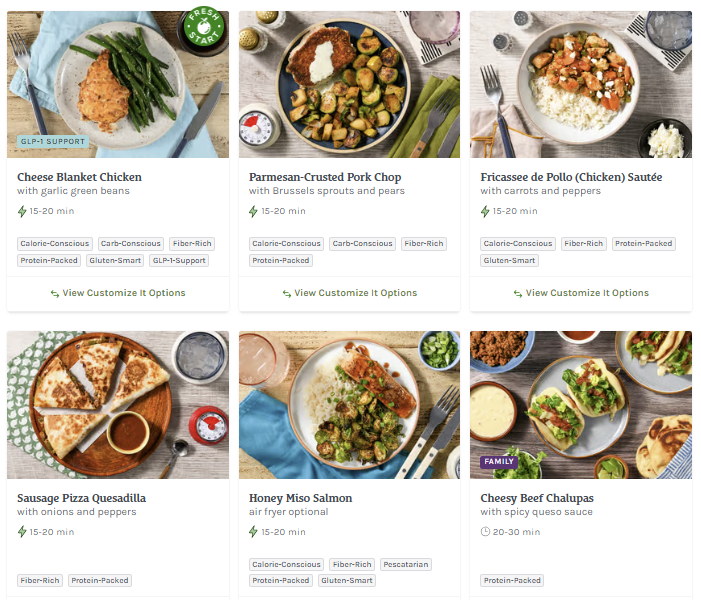Open the Fricassee de Pollo dish photo
701x600 pixels.
[x=581, y=85]
